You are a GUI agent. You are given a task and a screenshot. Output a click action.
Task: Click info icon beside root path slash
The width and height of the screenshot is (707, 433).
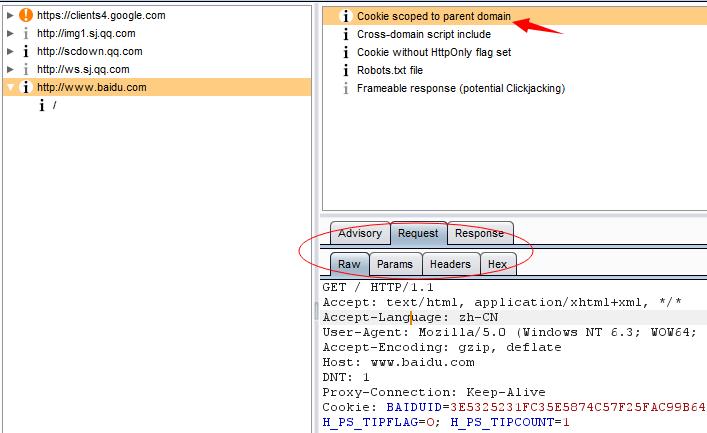(x=42, y=106)
